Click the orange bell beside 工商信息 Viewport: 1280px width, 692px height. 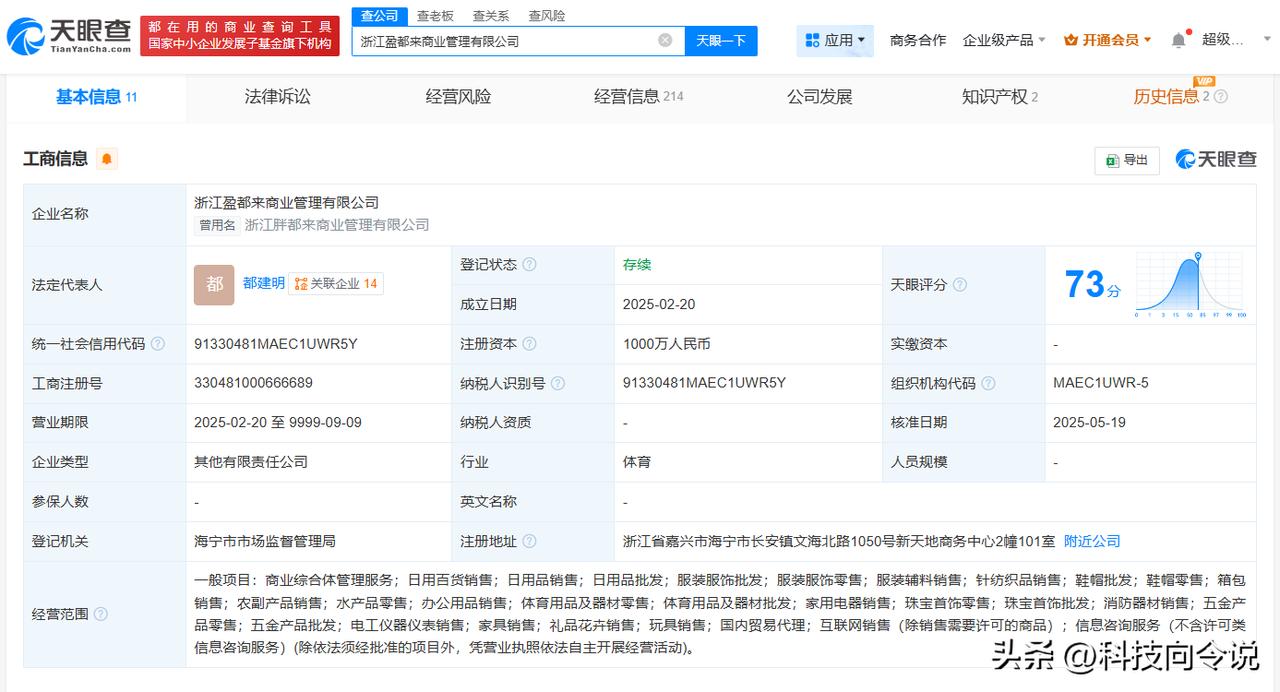[107, 158]
